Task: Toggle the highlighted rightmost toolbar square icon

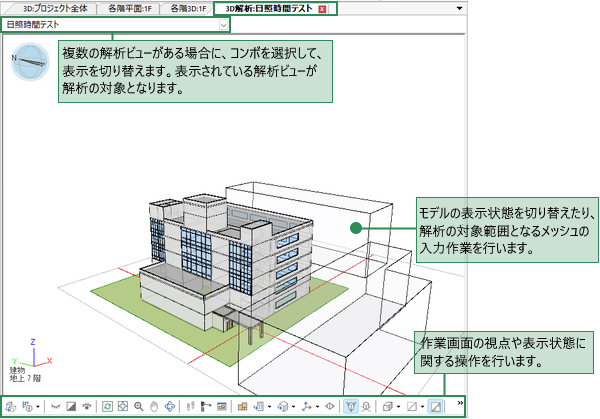Action: click(436, 406)
